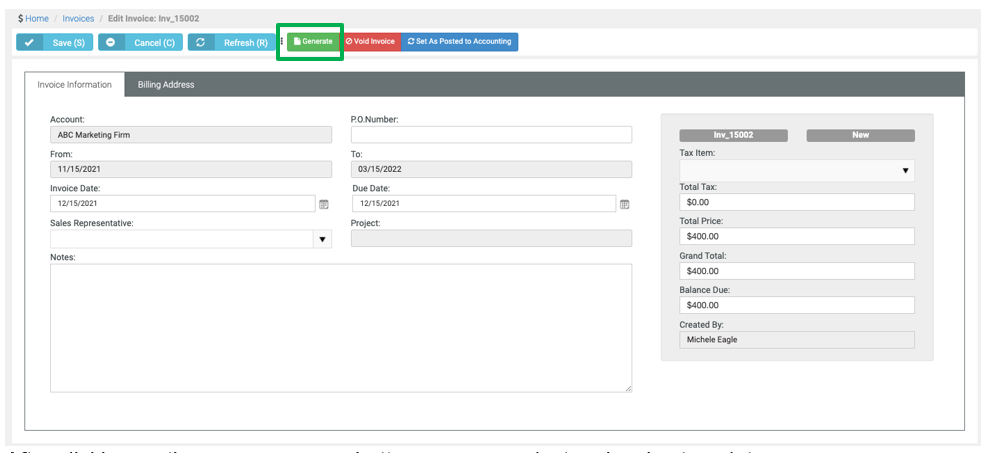Screen dimensions: 986x453
Task: Click the Save checkmark icon
Action: click(29, 42)
